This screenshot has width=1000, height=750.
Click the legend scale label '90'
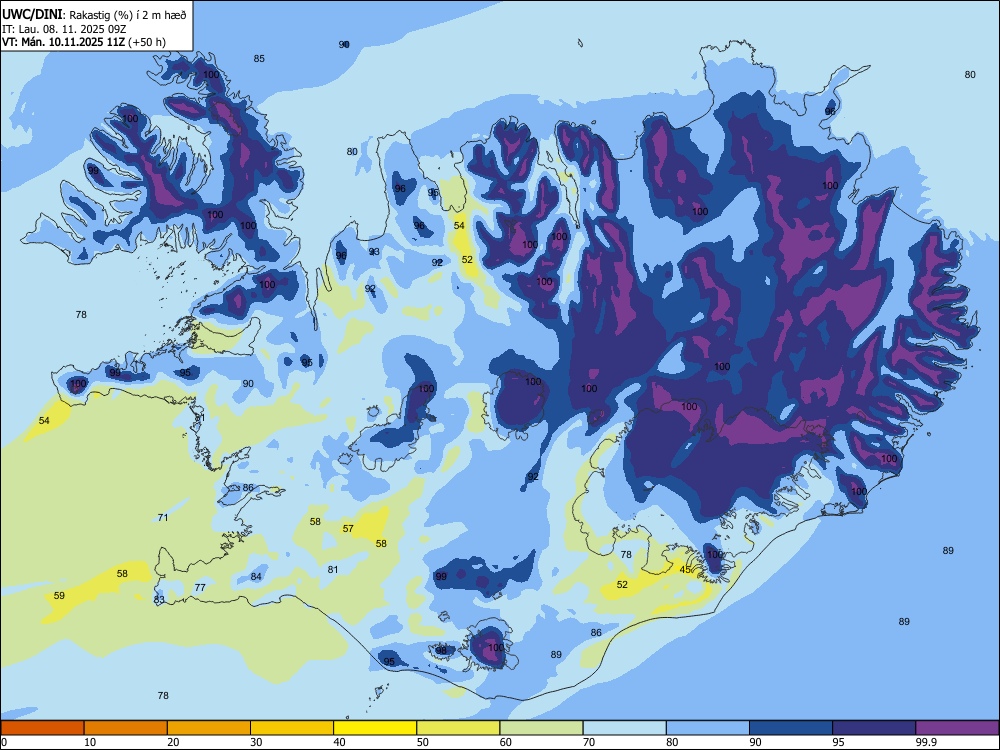click(x=756, y=742)
